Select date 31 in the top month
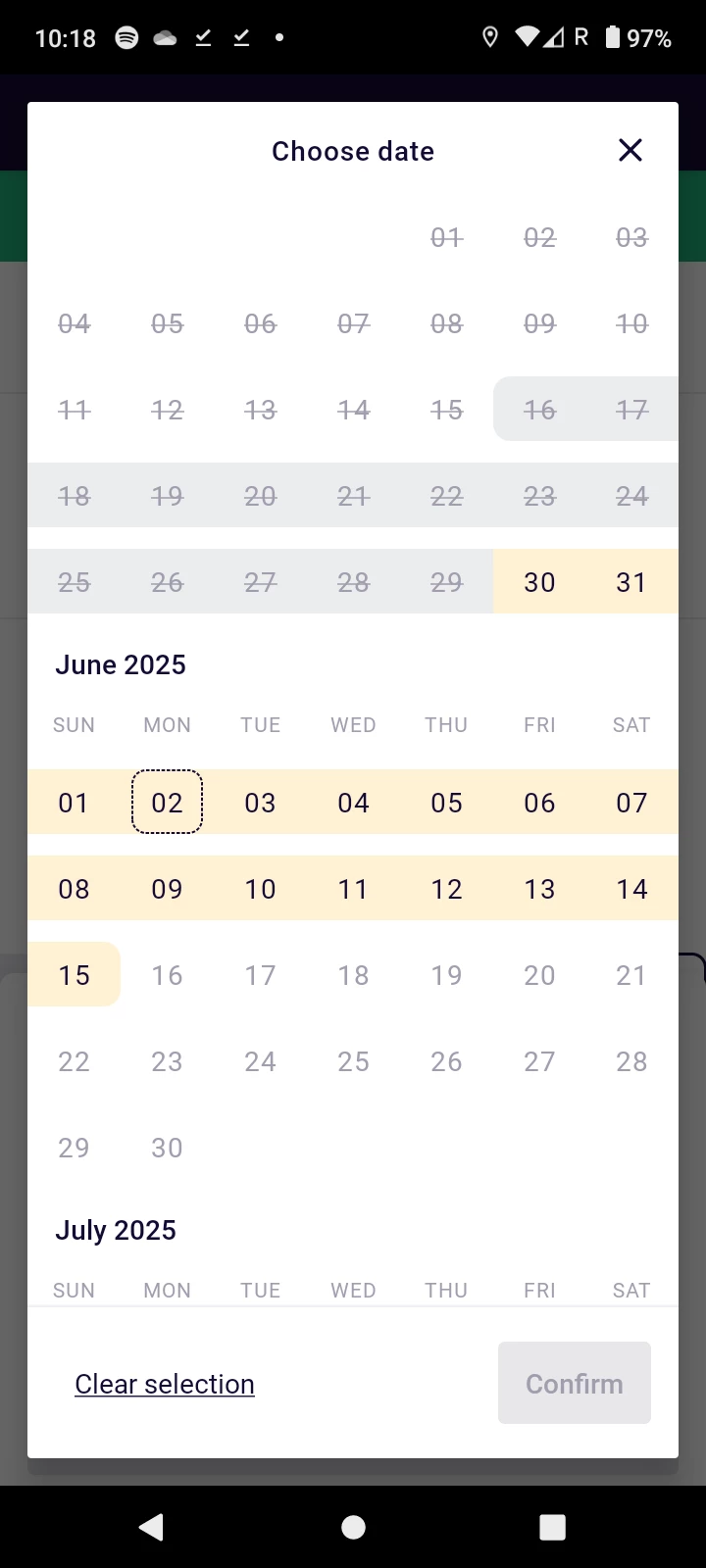Image resolution: width=706 pixels, height=1568 pixels. (631, 582)
